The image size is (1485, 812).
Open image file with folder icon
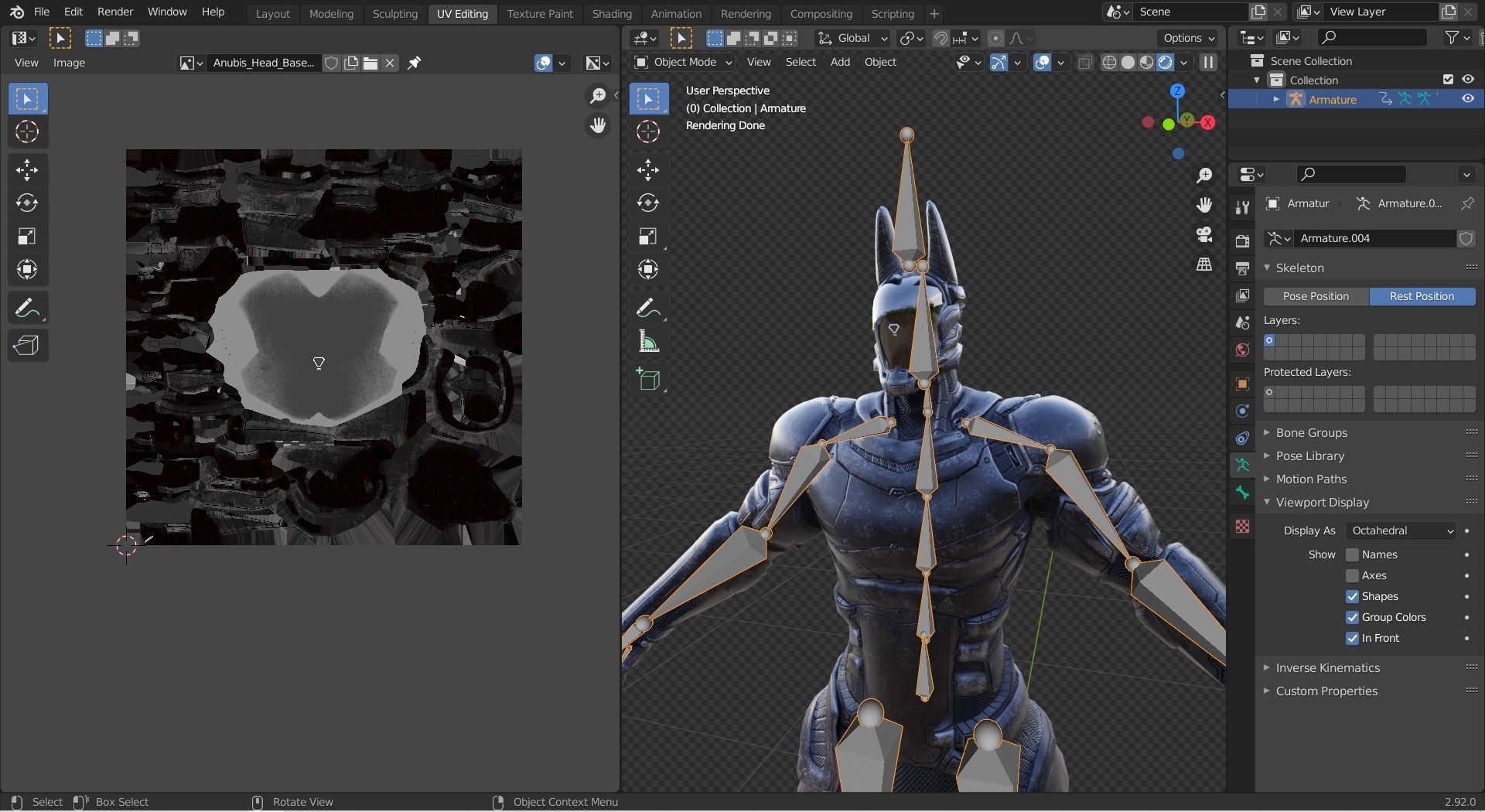coord(370,63)
